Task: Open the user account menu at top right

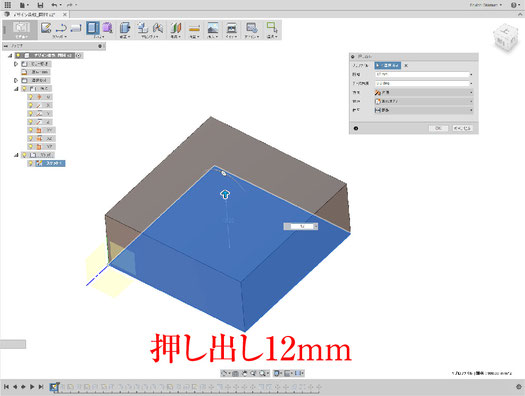Action: [486, 5]
